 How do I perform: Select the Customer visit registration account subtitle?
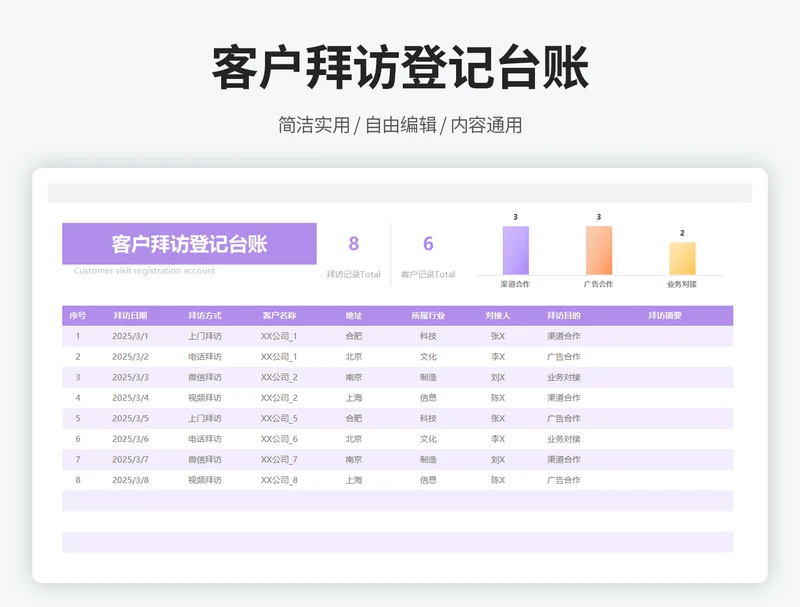[144, 270]
